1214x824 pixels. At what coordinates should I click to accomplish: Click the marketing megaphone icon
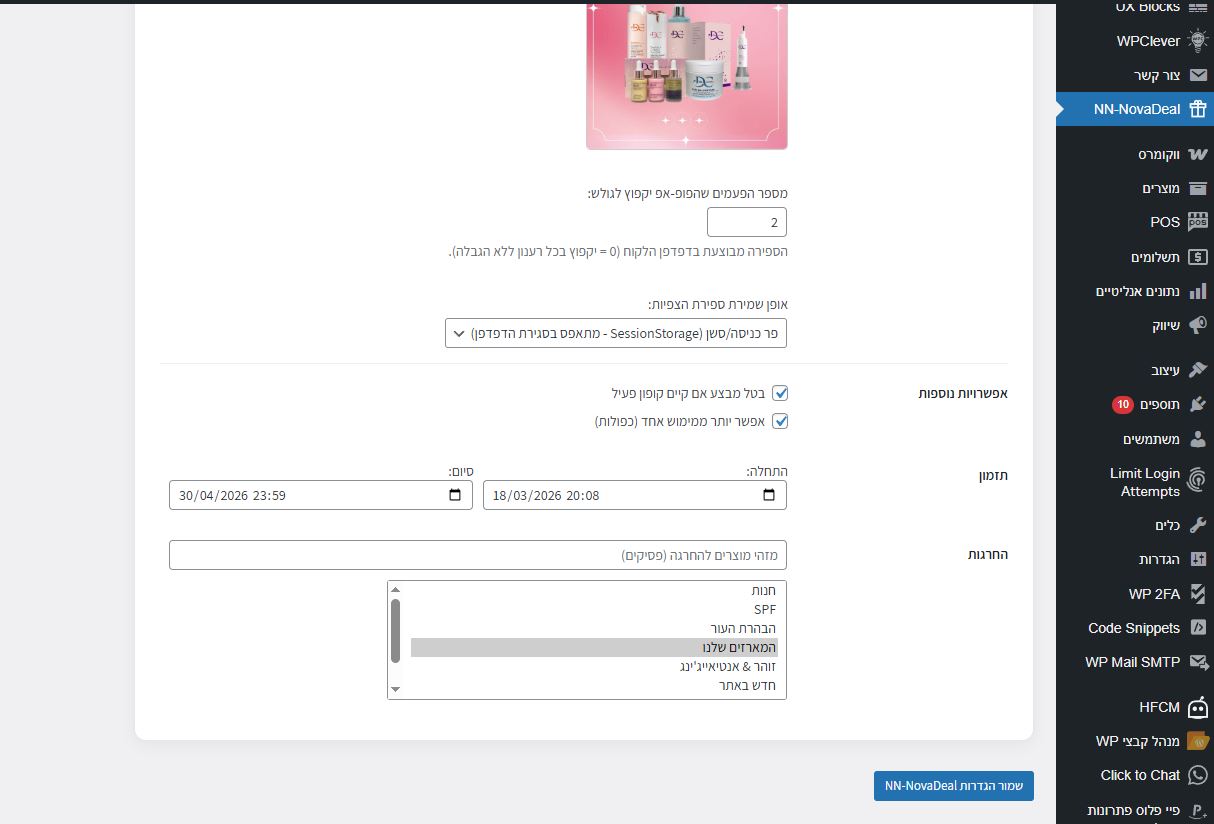click(x=1197, y=325)
